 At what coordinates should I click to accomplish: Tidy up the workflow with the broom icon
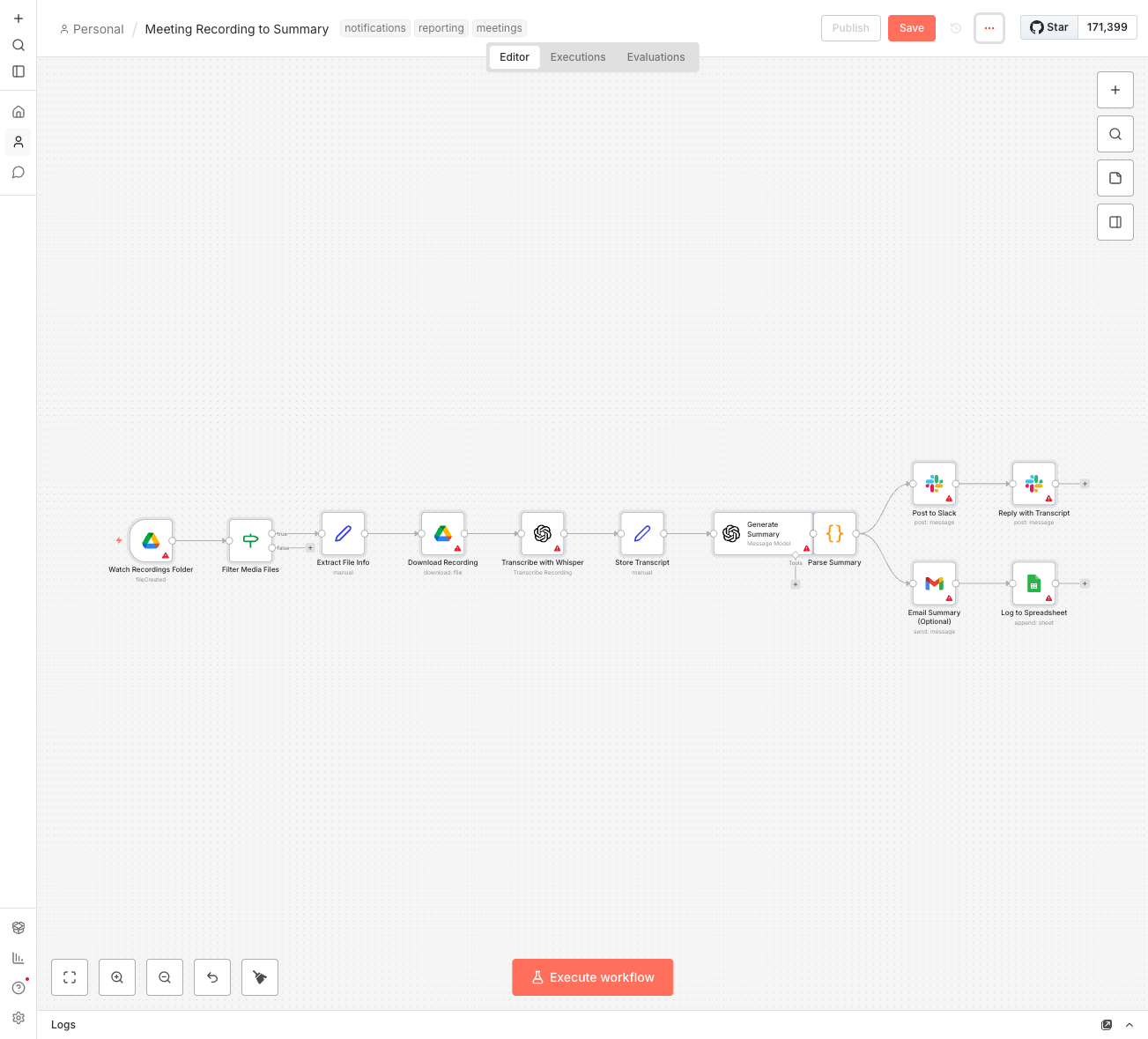(x=260, y=977)
